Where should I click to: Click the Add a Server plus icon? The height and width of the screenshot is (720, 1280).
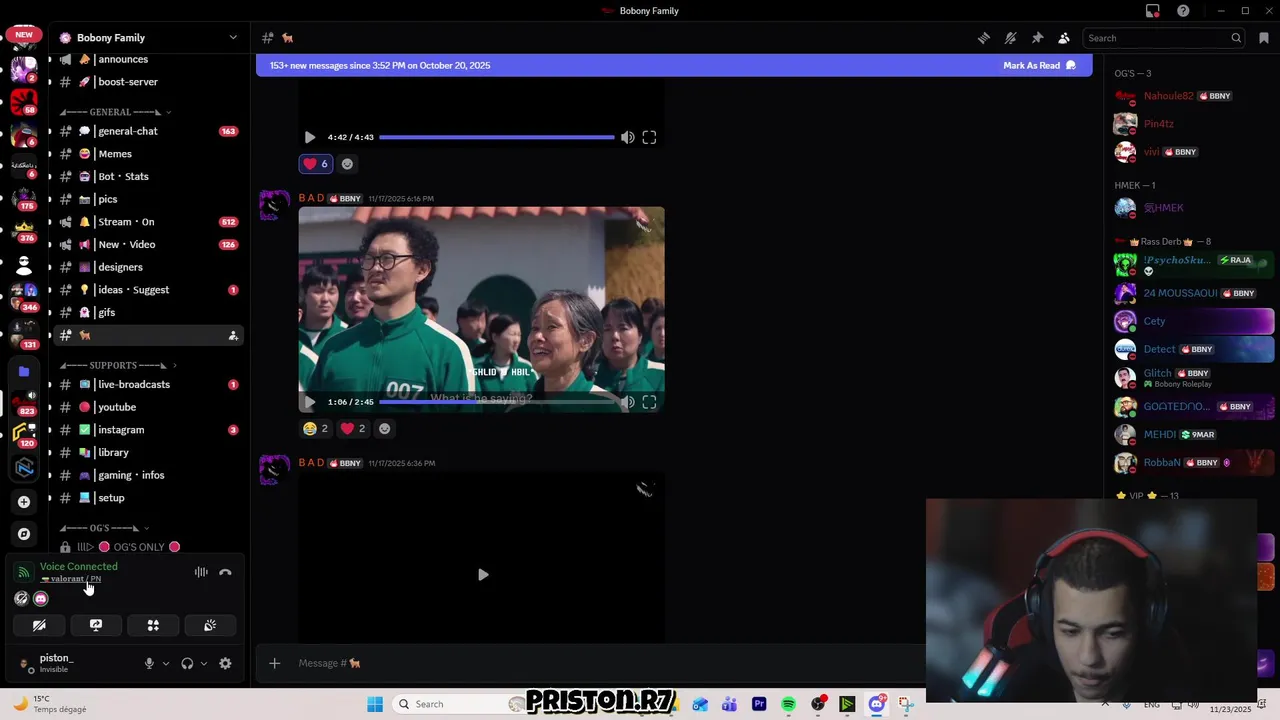(x=24, y=502)
